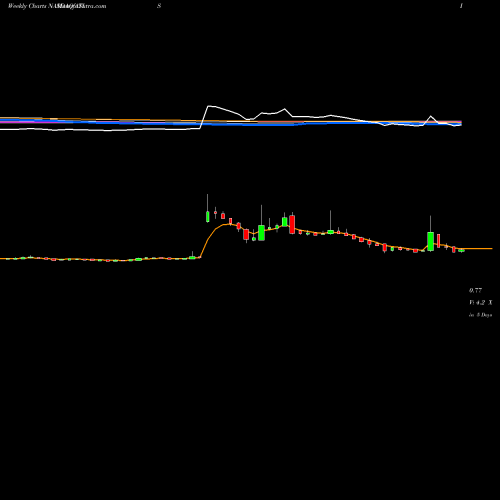Viewport: 500px width, 500px height.
Task: Click the largest red candlestick body
Action: tap(292, 224)
